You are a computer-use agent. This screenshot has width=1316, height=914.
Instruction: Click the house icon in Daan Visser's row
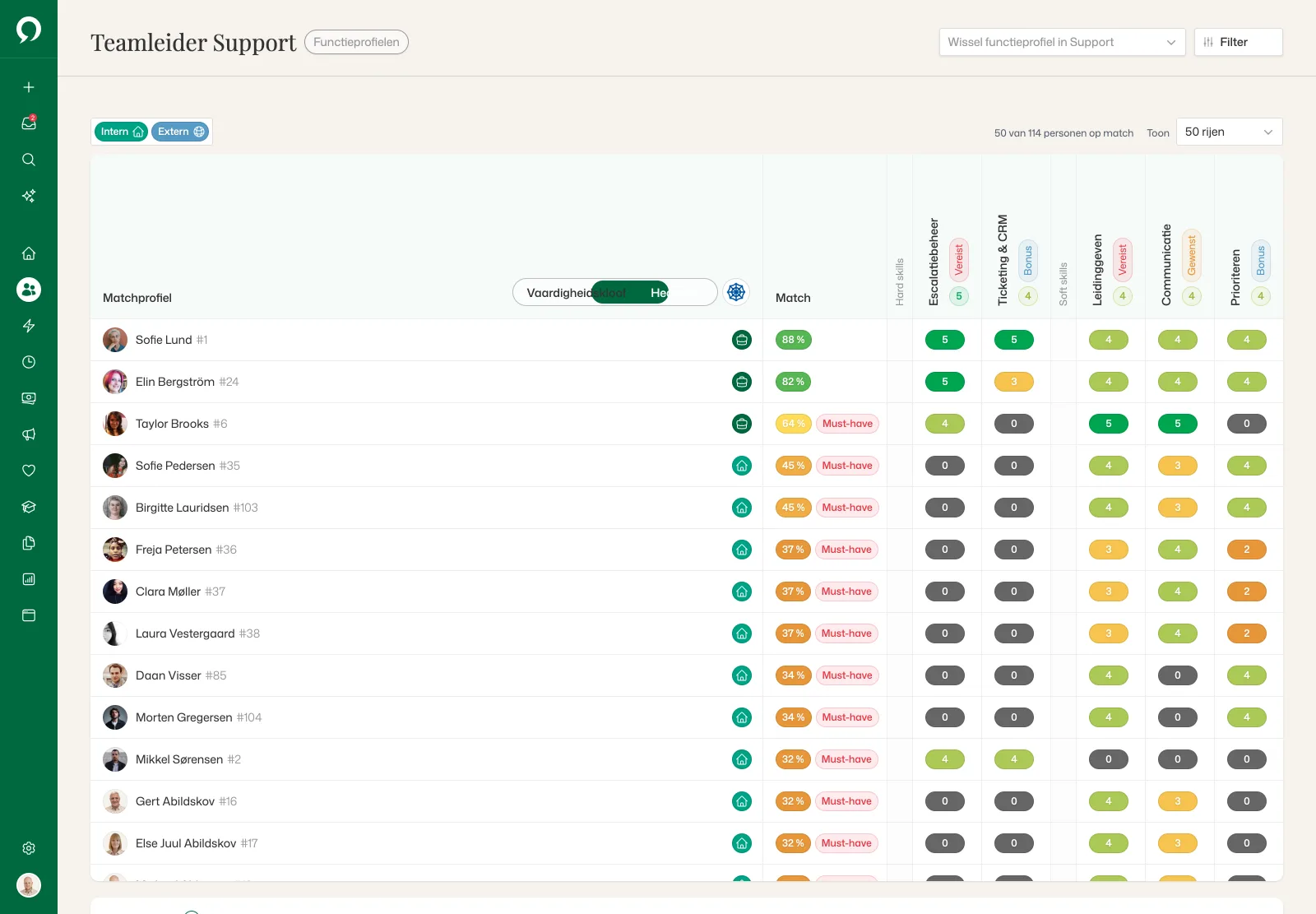point(742,675)
